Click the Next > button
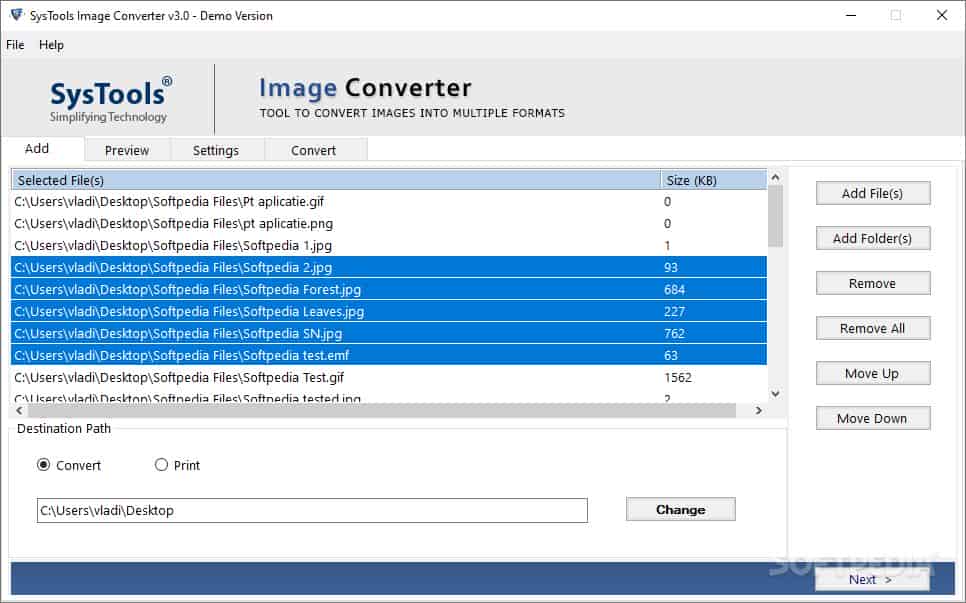 click(x=871, y=579)
